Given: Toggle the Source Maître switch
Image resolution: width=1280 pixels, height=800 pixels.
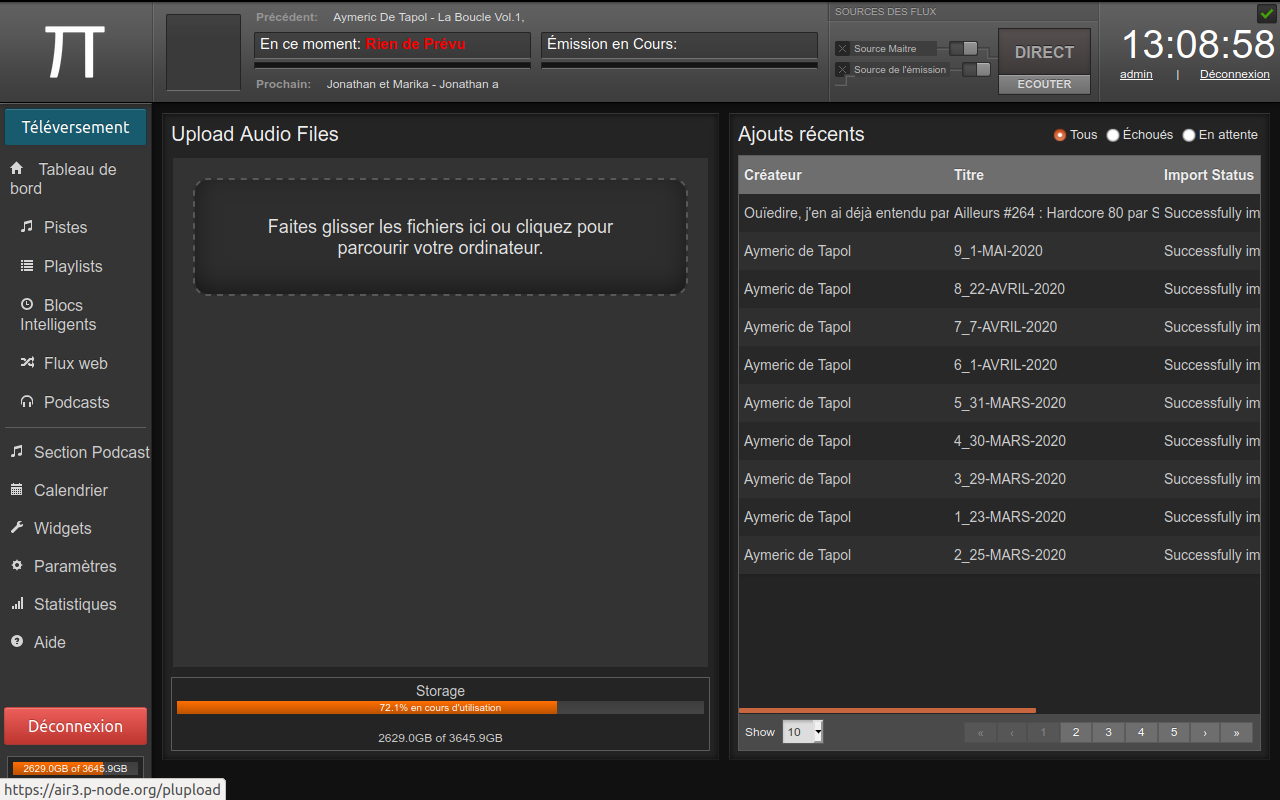Looking at the screenshot, I should [963, 48].
